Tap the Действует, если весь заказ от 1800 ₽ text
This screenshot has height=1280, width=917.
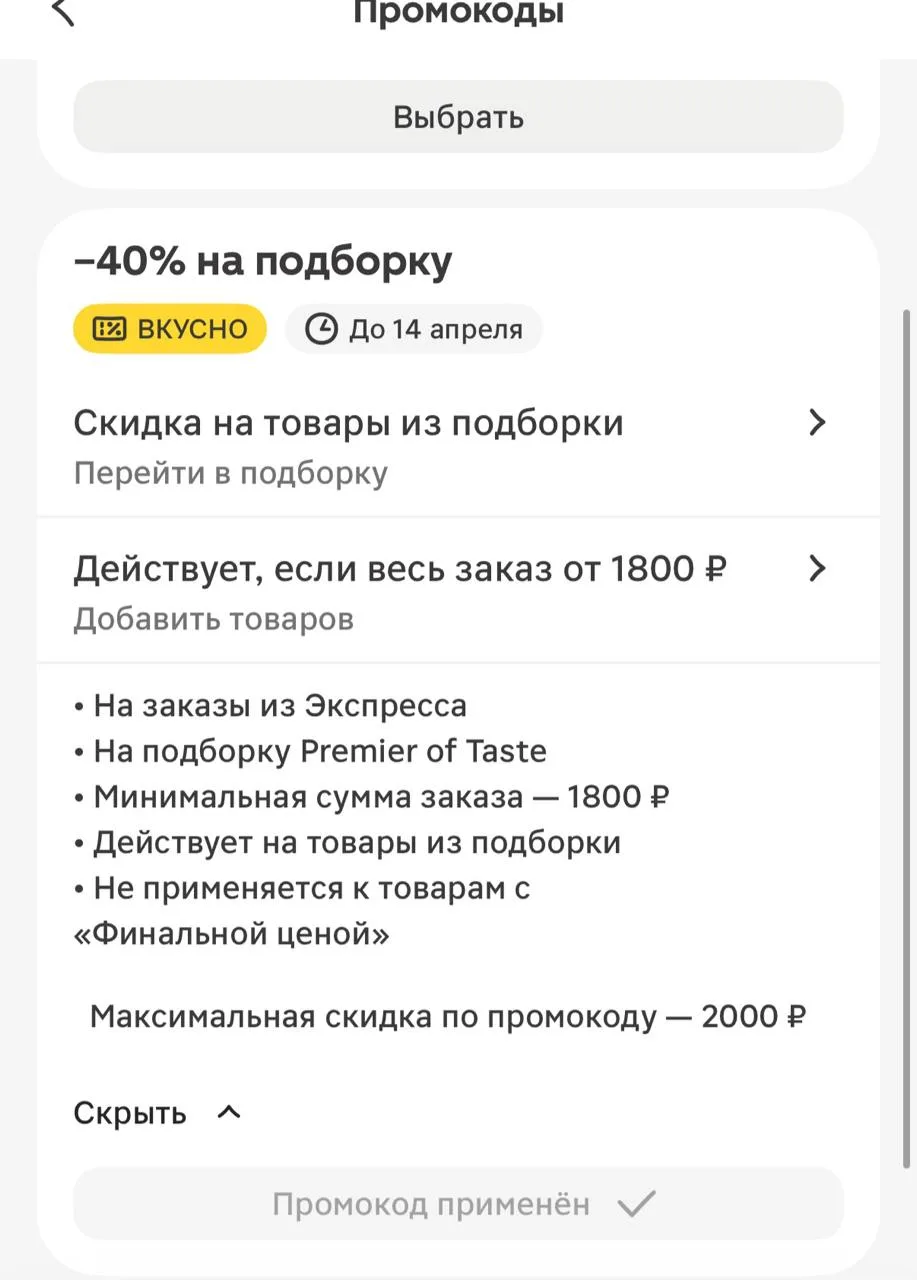pos(400,569)
